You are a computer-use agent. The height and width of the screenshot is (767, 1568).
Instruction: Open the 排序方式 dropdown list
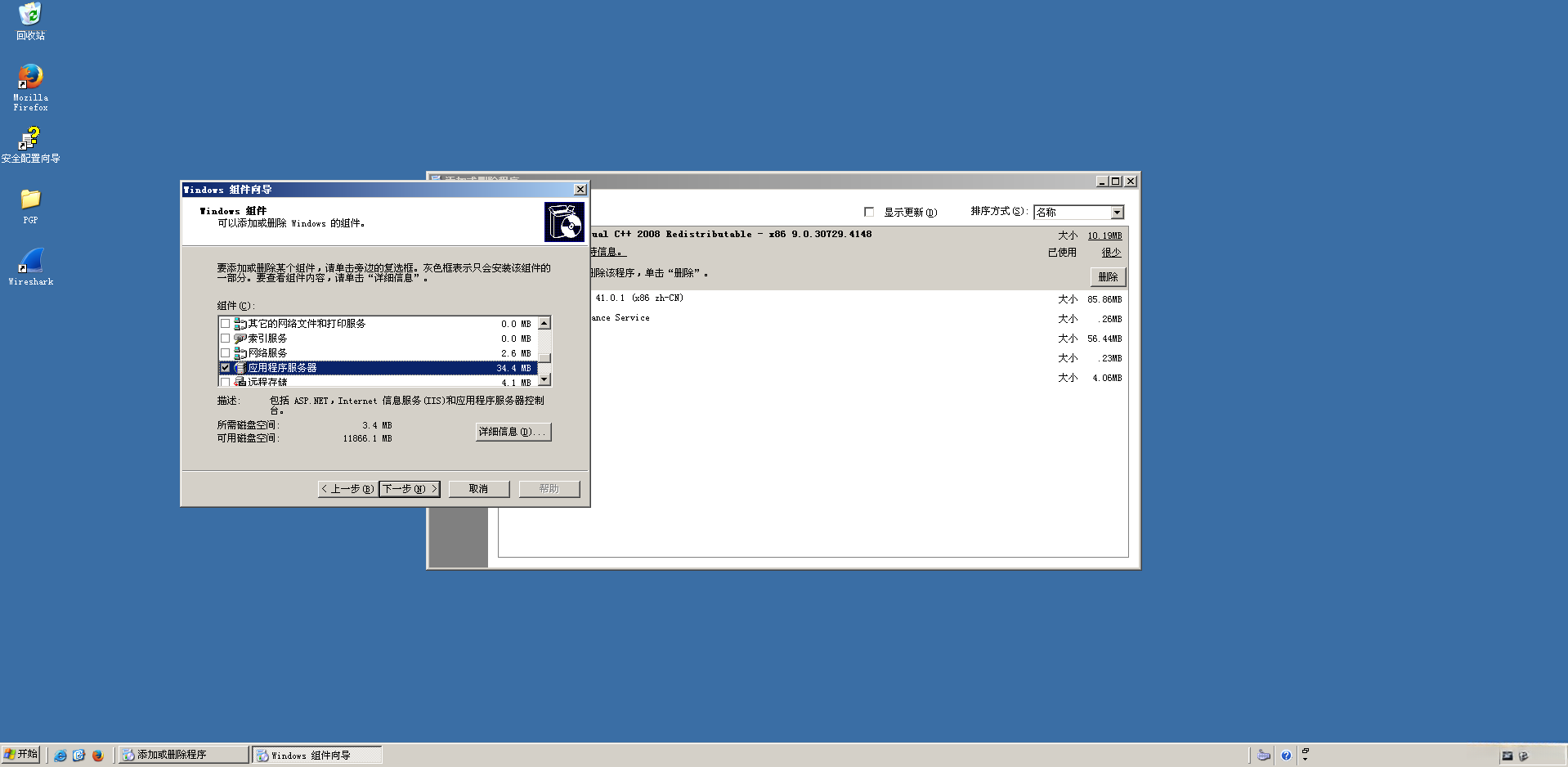tap(1117, 213)
